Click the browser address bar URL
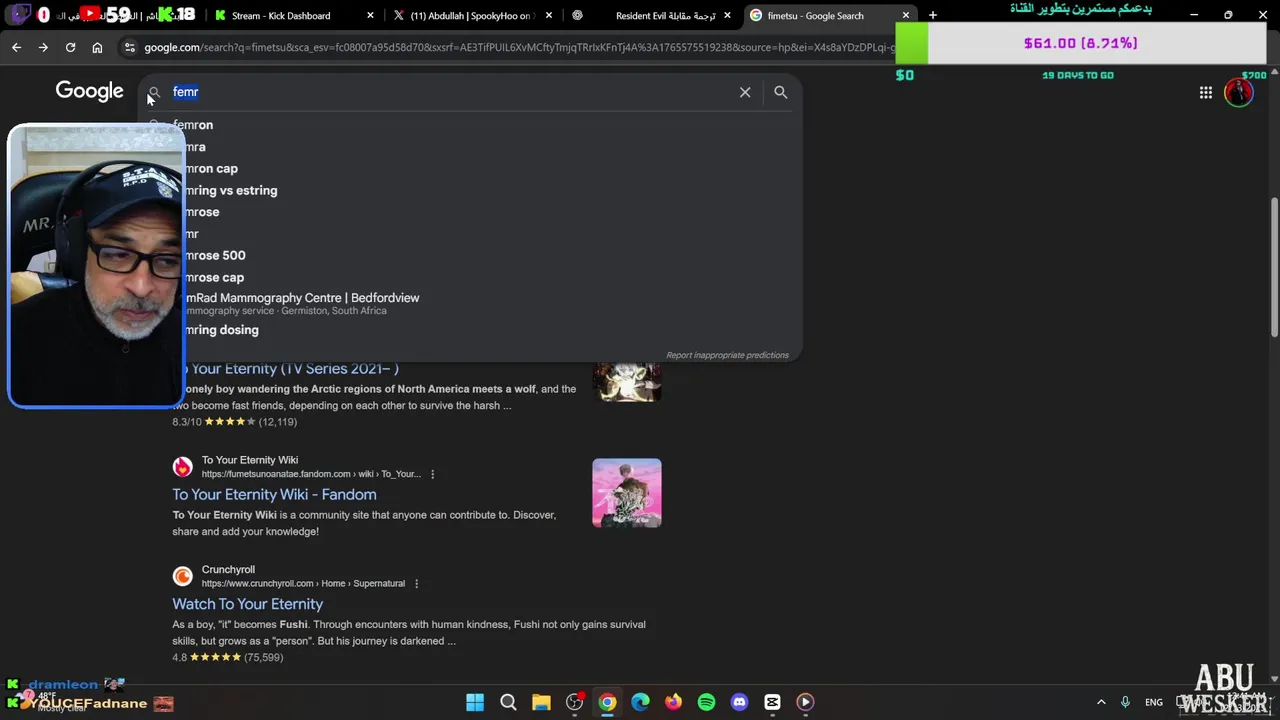The width and height of the screenshot is (1280, 720). pyautogui.click(x=518, y=47)
